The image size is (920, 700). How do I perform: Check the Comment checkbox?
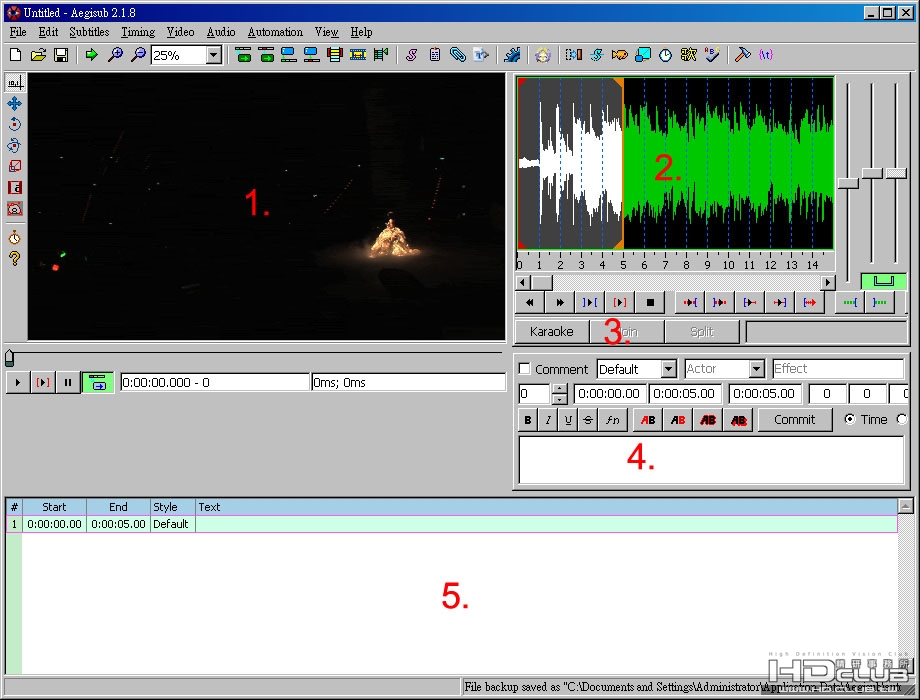point(525,368)
